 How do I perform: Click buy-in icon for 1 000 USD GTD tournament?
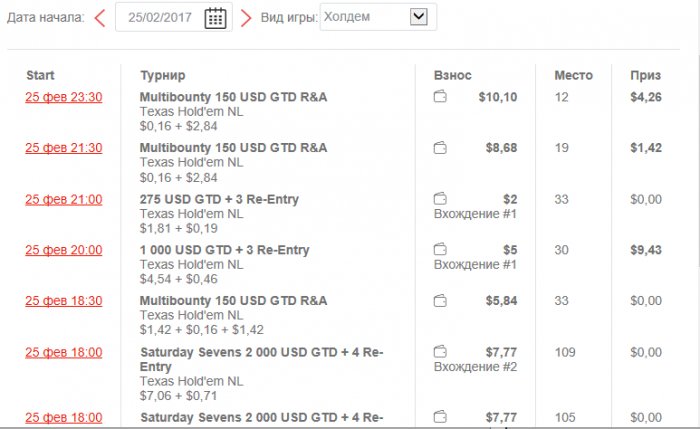pos(440,250)
